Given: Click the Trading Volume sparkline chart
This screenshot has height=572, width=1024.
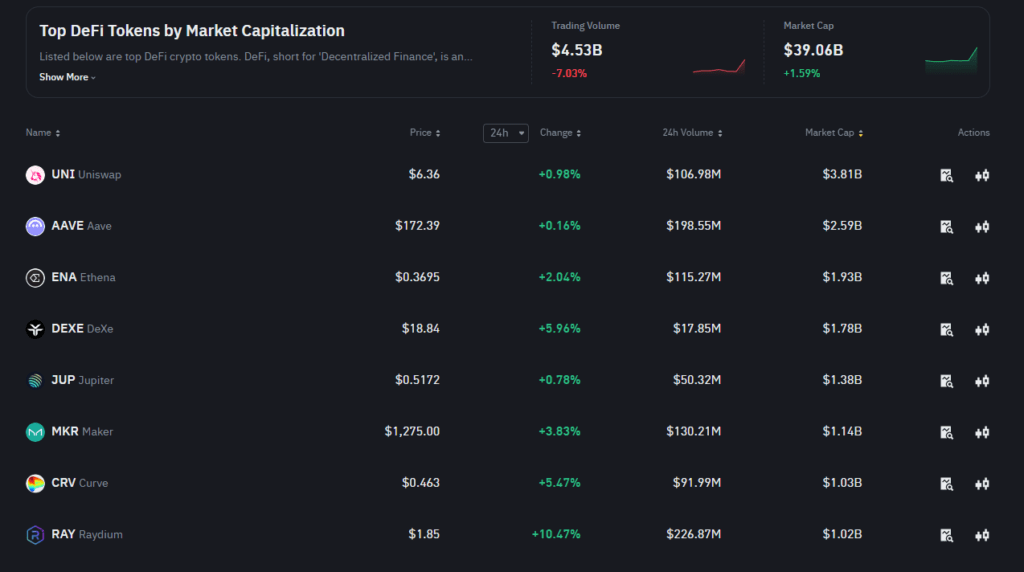Looking at the screenshot, I should click(719, 67).
